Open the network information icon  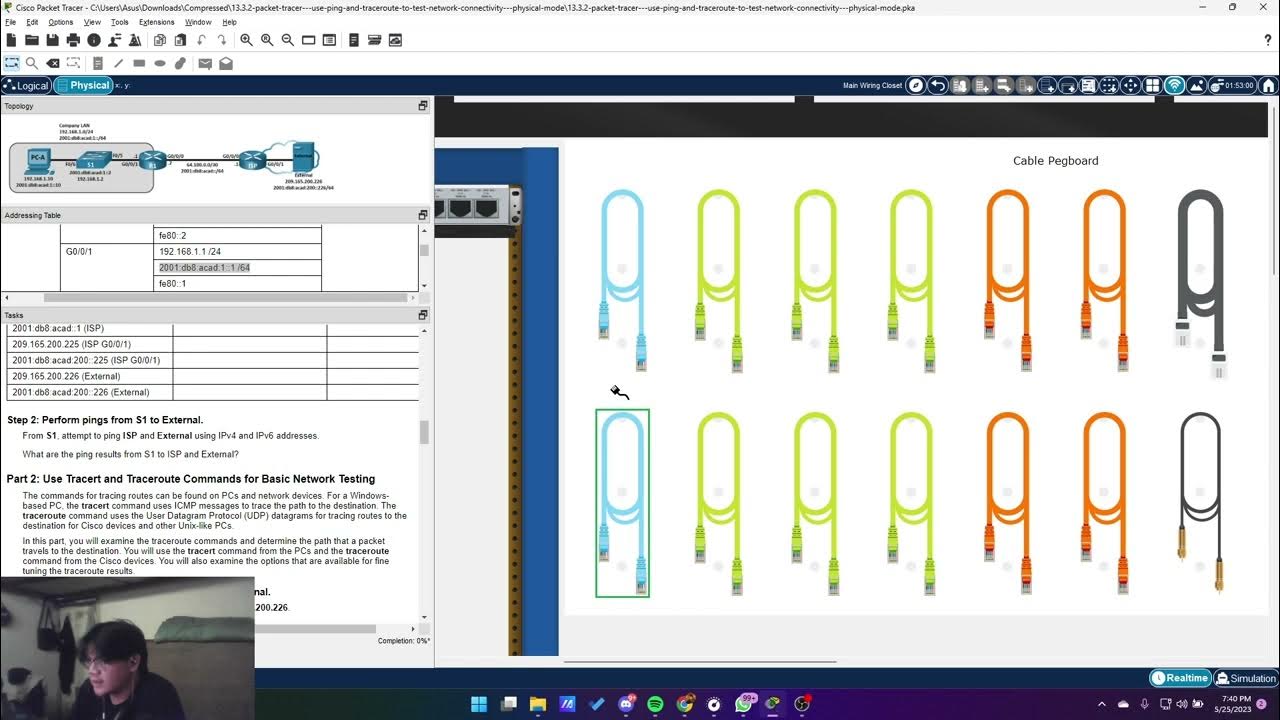coord(94,40)
